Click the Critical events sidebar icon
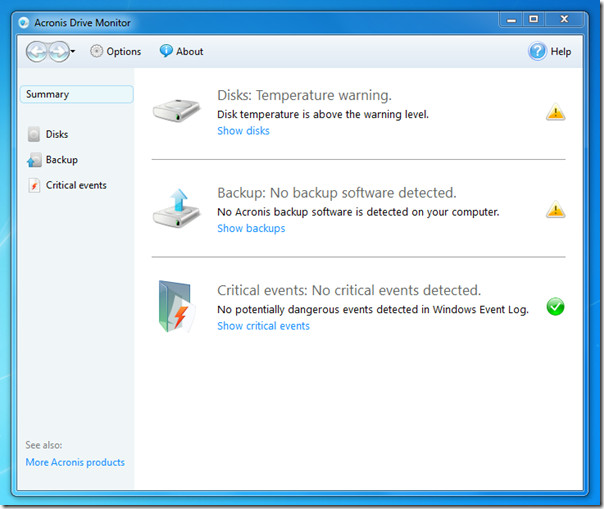The image size is (604, 509). [x=34, y=185]
